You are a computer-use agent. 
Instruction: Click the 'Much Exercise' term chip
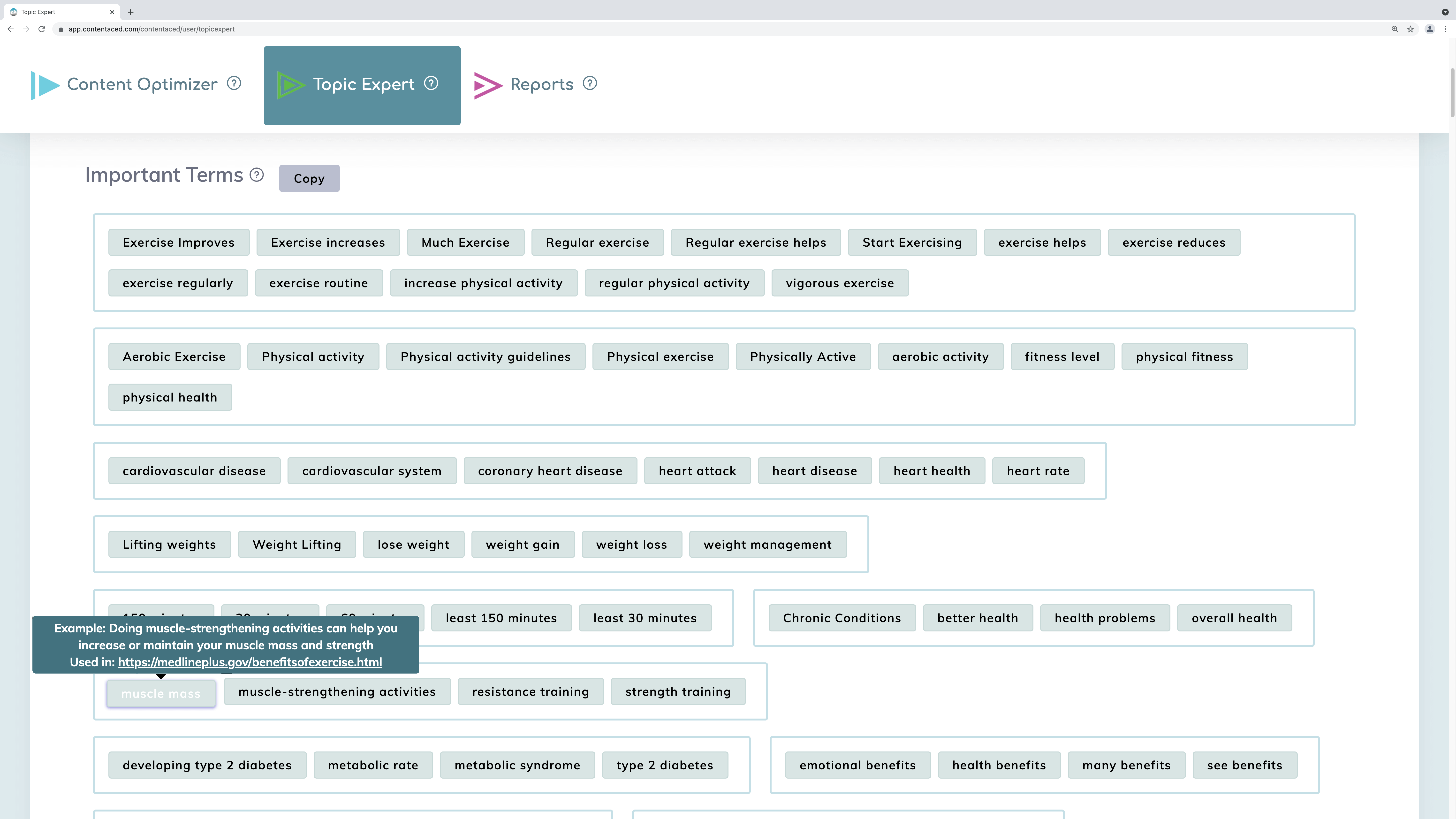click(x=466, y=243)
